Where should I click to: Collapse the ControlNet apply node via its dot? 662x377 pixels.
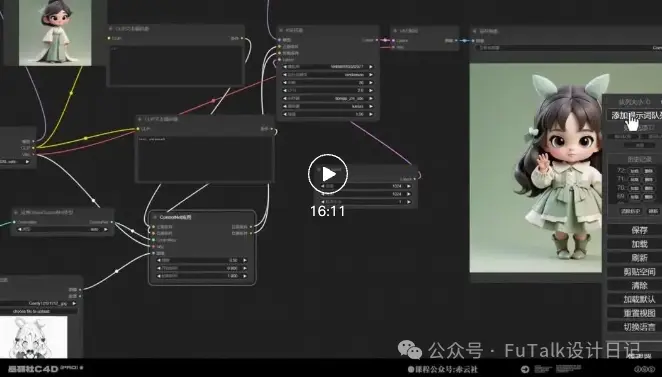pos(155,217)
